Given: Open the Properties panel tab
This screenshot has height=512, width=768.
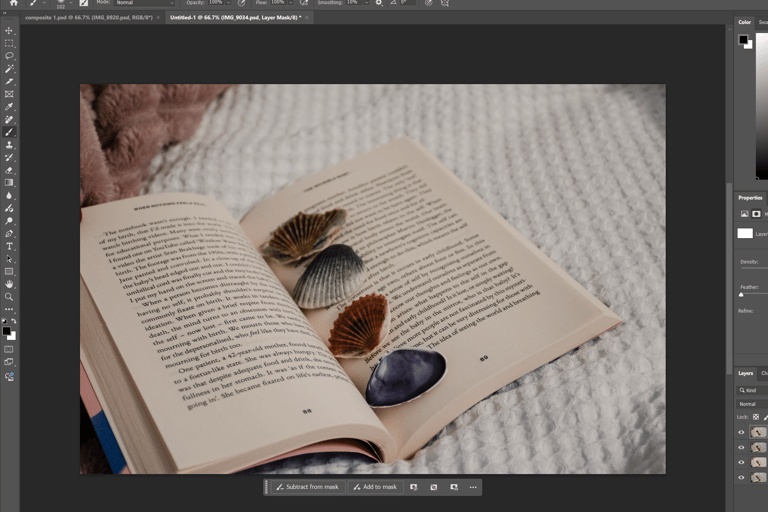Looking at the screenshot, I should tap(750, 198).
